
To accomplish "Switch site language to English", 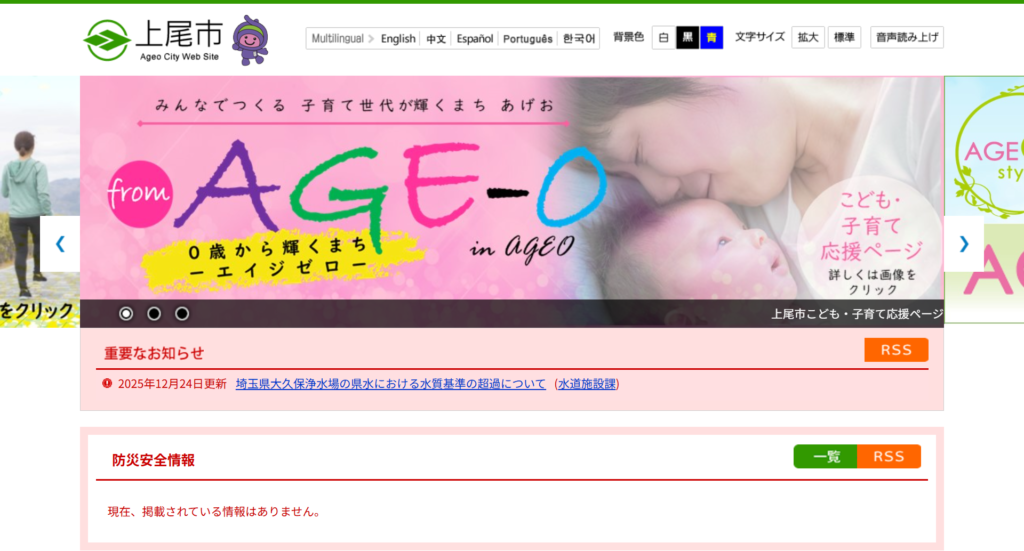I will 398,39.
